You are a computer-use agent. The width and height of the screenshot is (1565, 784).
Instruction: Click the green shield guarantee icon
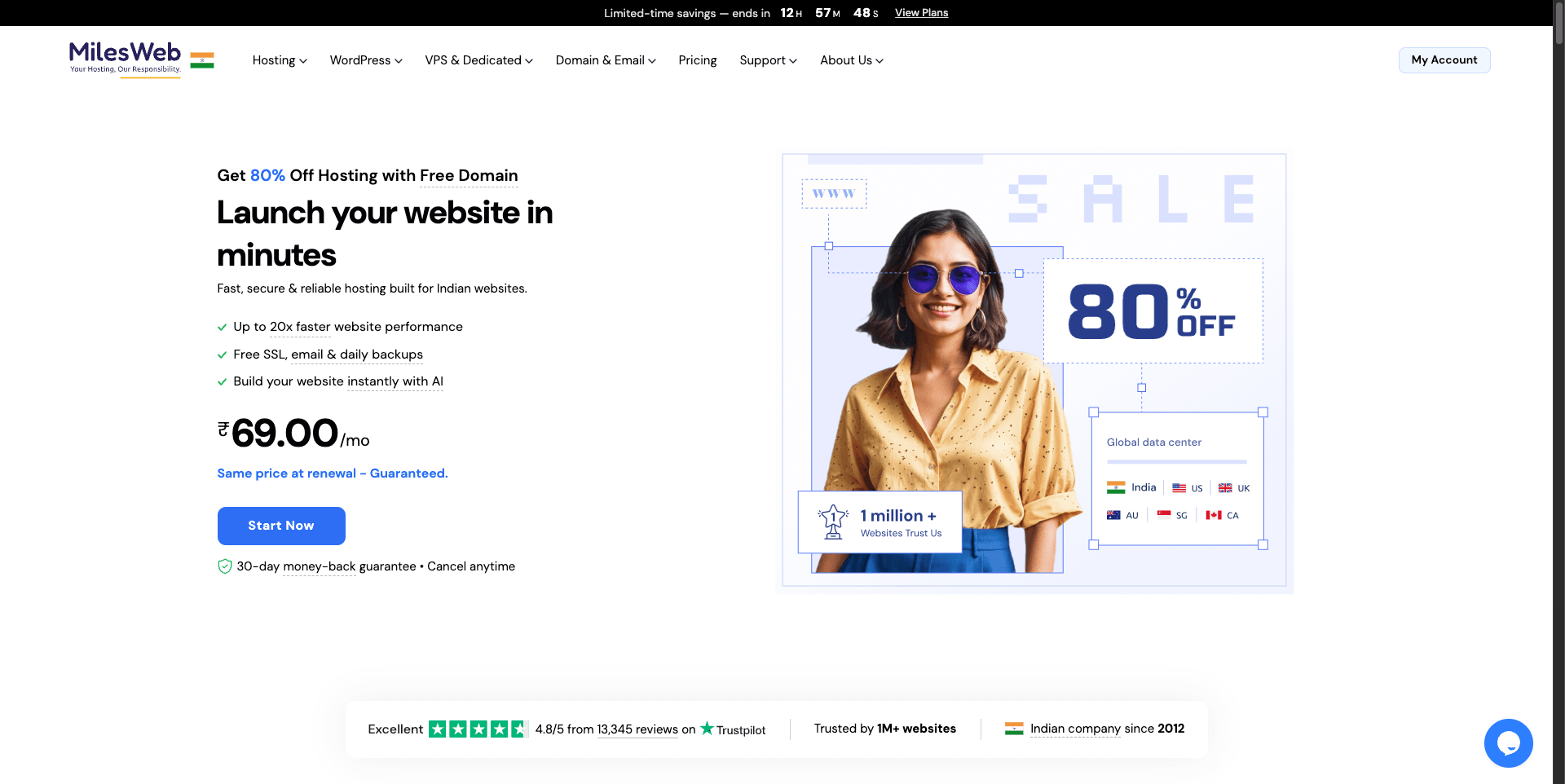225,566
